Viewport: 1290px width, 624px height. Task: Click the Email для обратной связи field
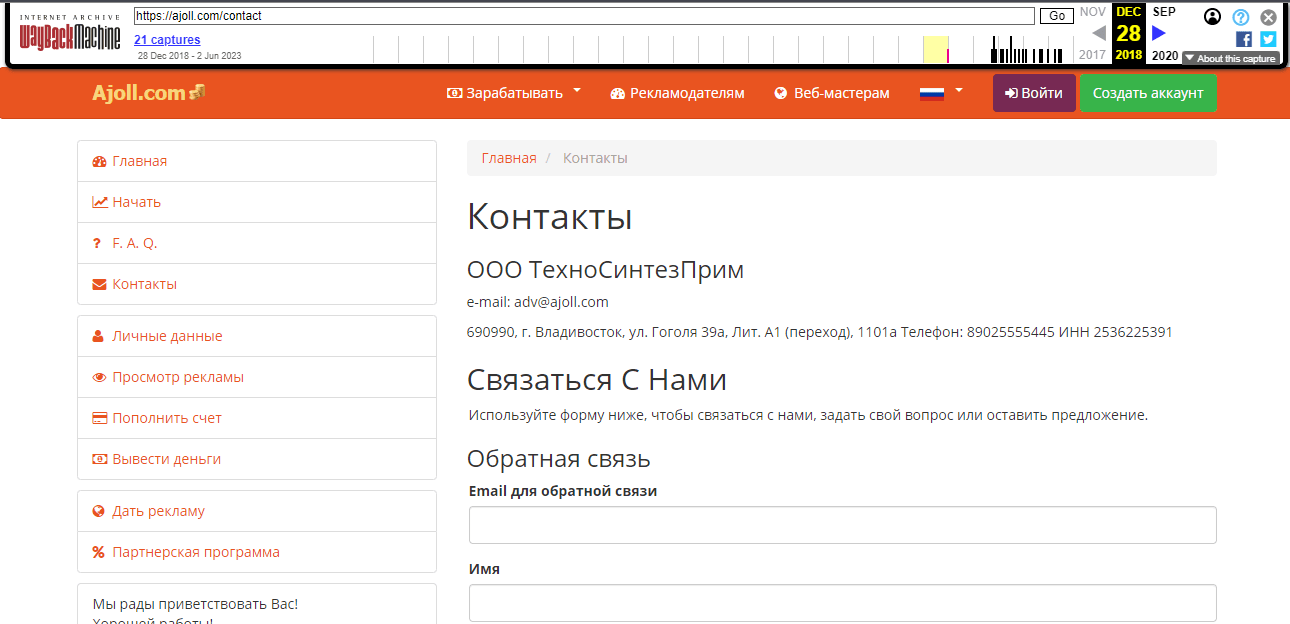(842, 525)
